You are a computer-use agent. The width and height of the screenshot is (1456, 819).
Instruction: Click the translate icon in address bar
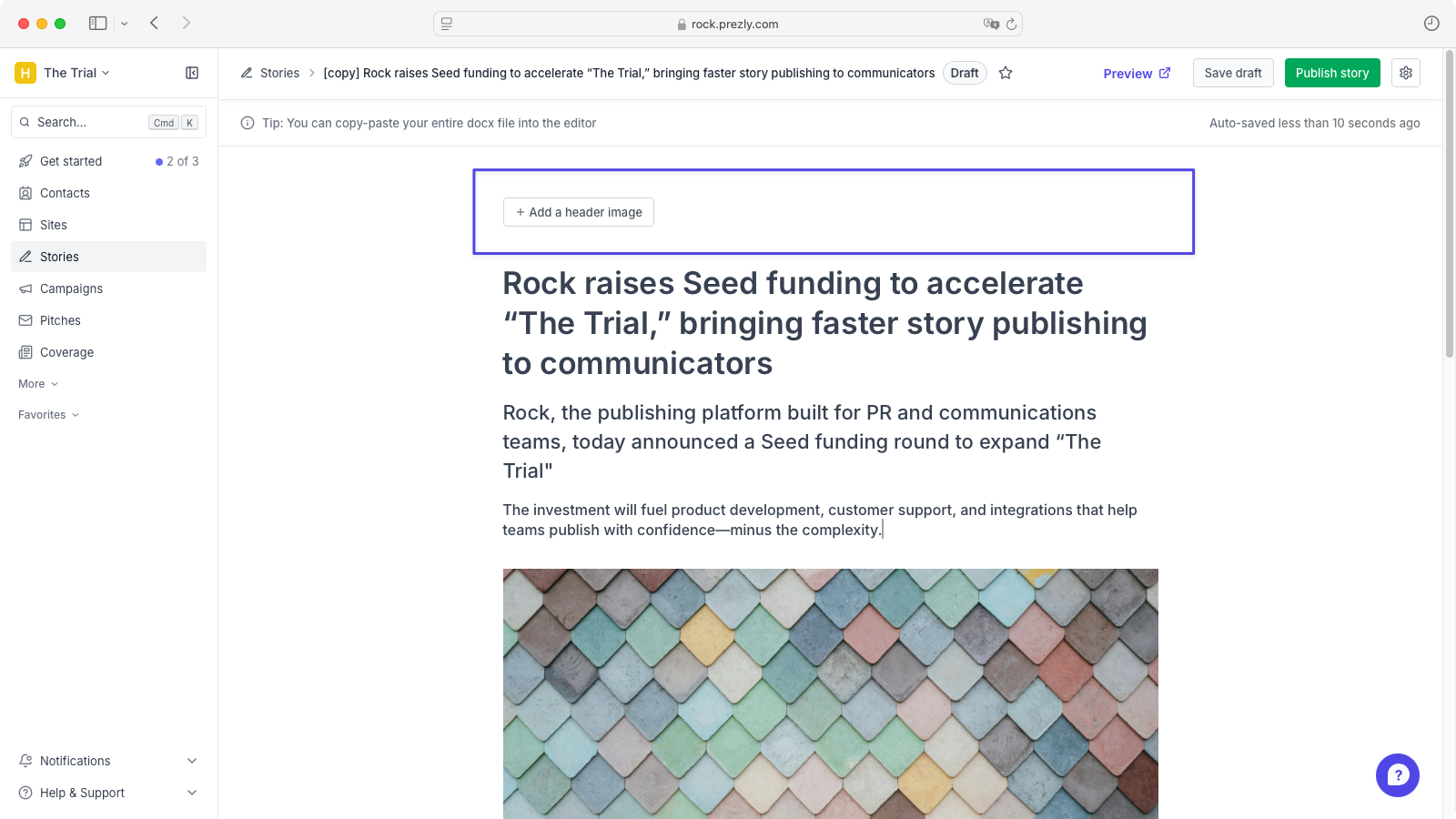(991, 24)
